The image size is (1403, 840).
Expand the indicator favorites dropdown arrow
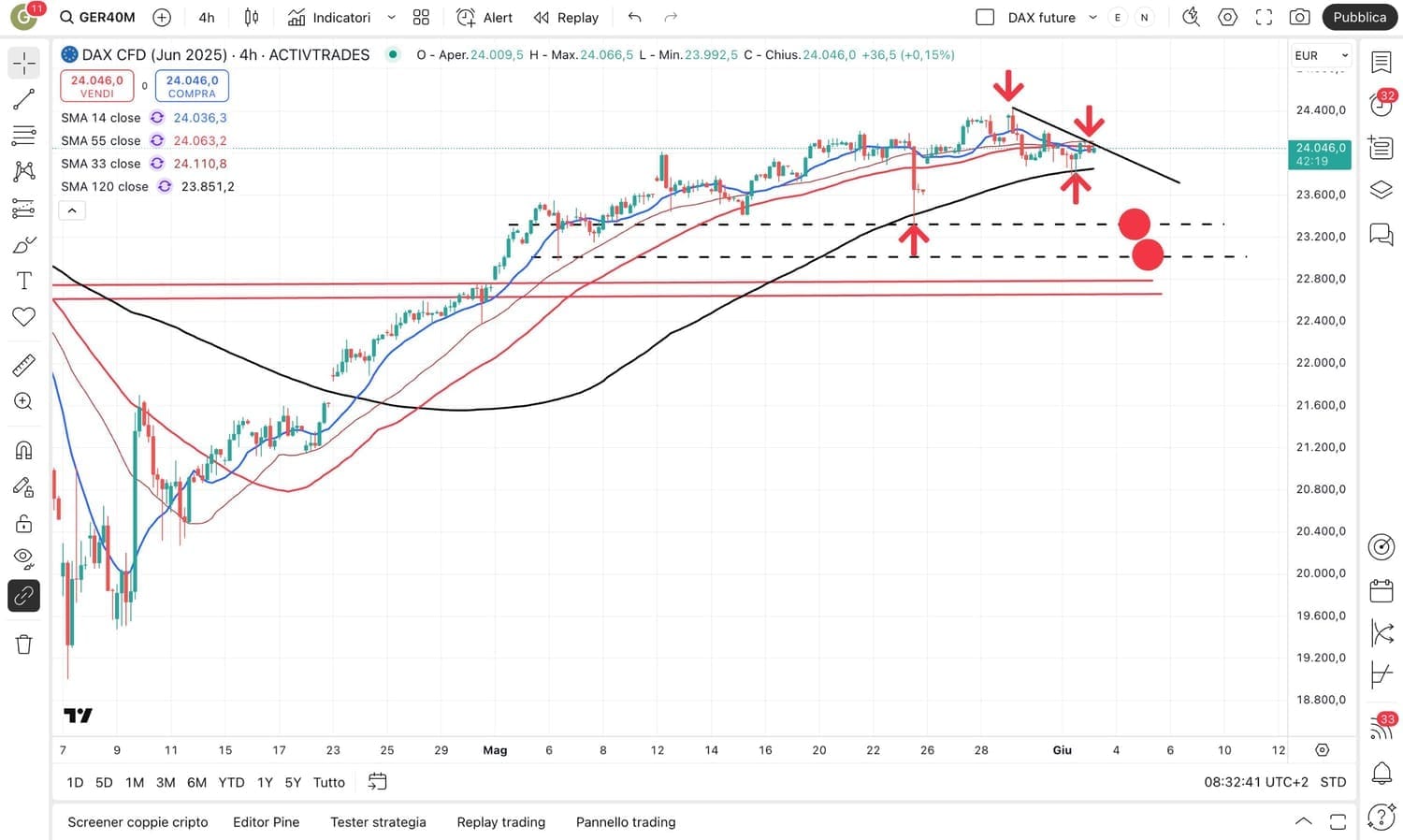click(x=391, y=17)
